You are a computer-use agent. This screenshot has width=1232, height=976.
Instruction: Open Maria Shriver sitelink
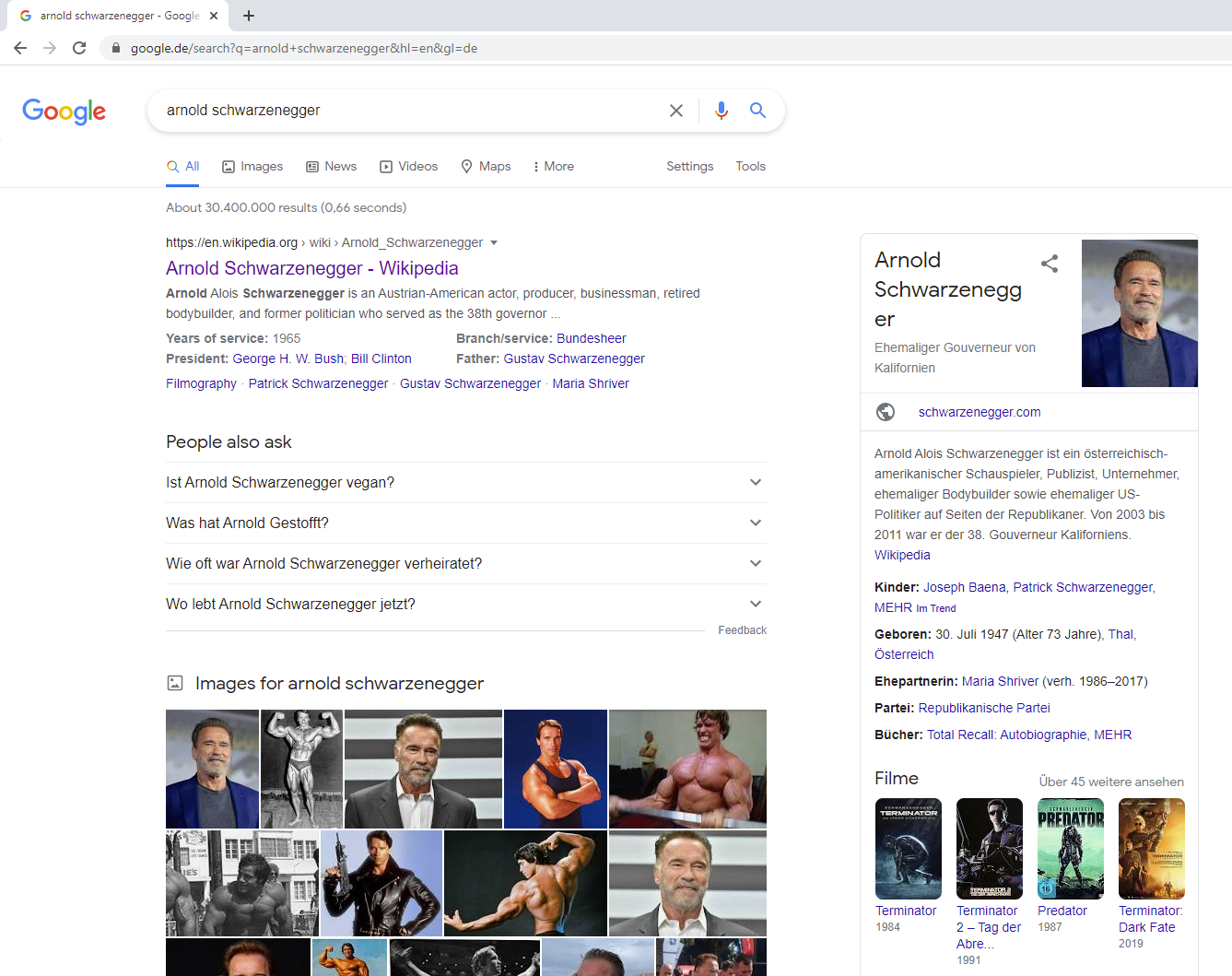(x=591, y=383)
